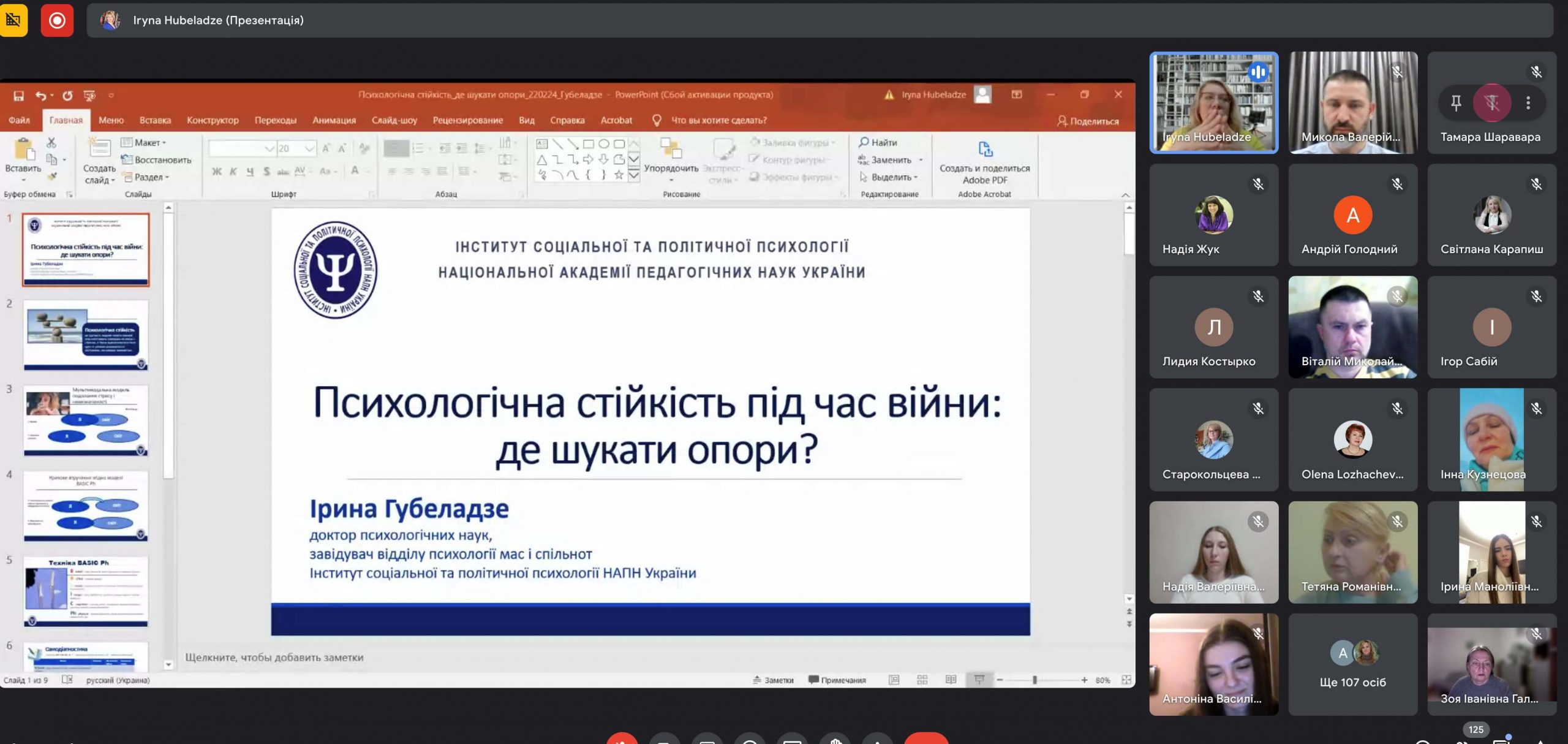Click the Cut scissors icon

pos(51,142)
